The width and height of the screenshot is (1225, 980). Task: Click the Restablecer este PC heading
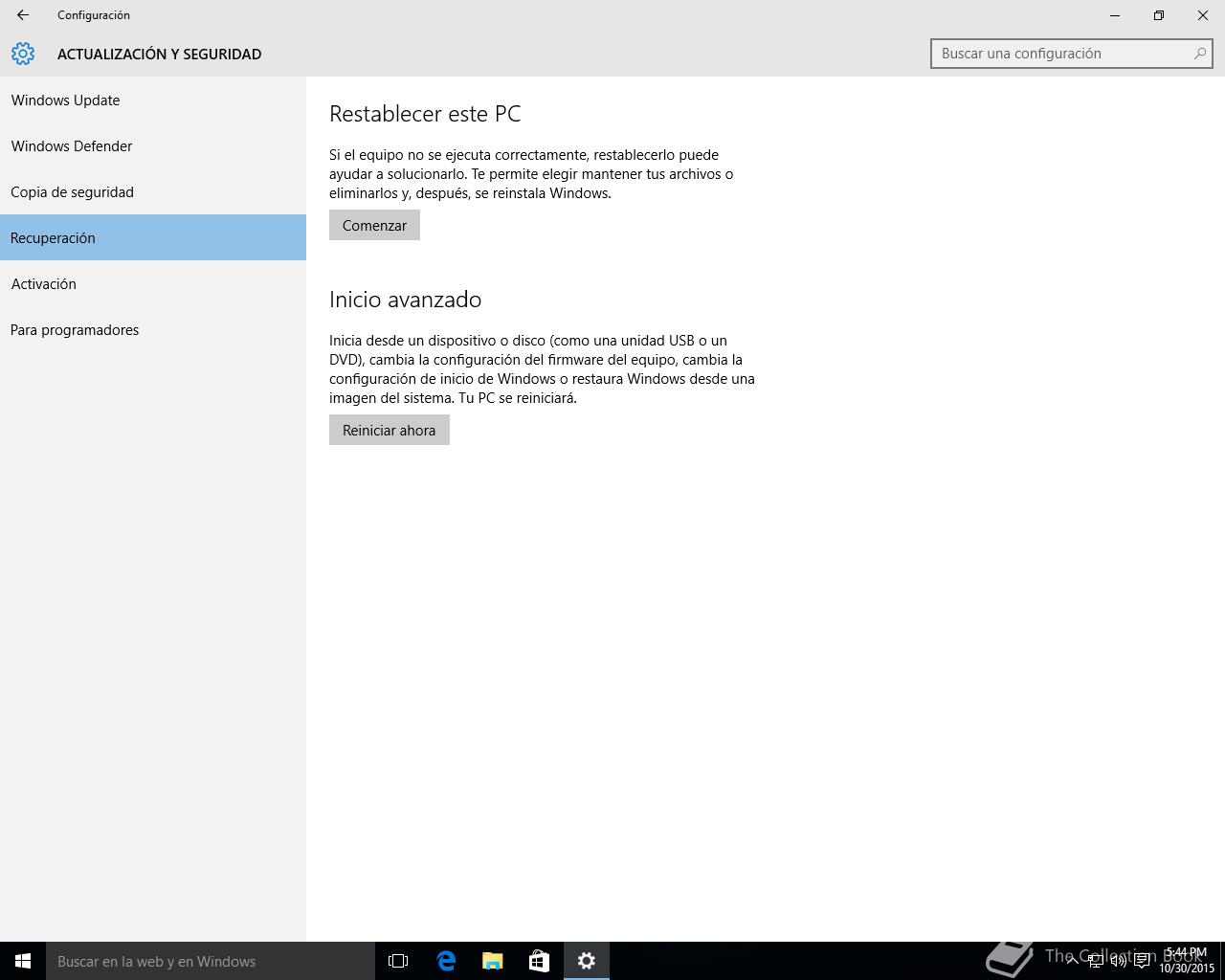(425, 114)
